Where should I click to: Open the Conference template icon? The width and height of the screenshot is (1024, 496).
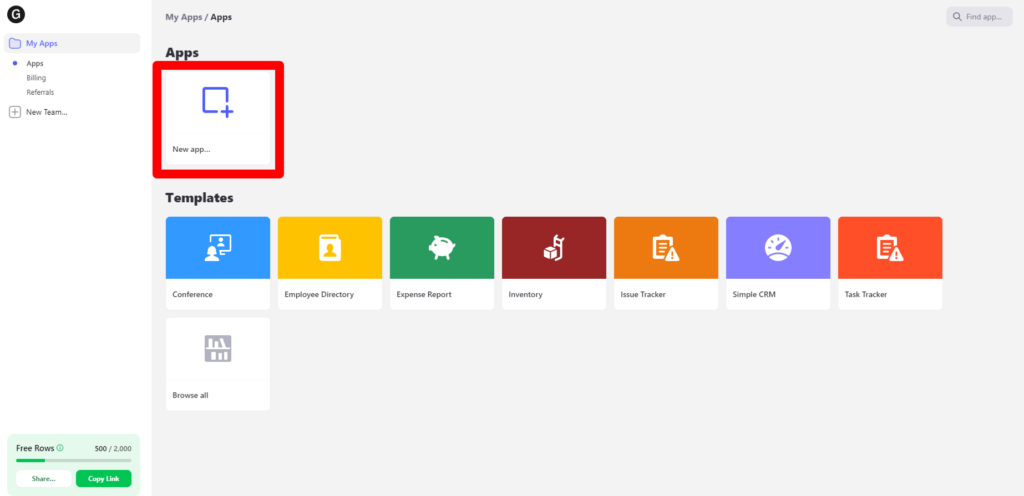(x=218, y=247)
